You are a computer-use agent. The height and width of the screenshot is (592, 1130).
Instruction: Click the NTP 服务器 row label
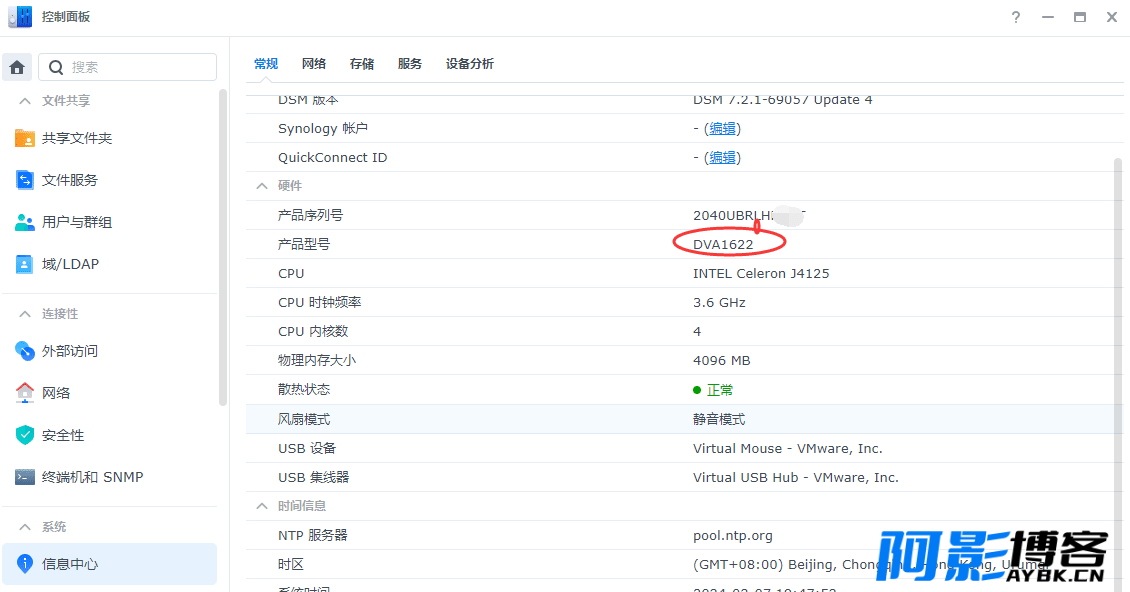tap(313, 536)
